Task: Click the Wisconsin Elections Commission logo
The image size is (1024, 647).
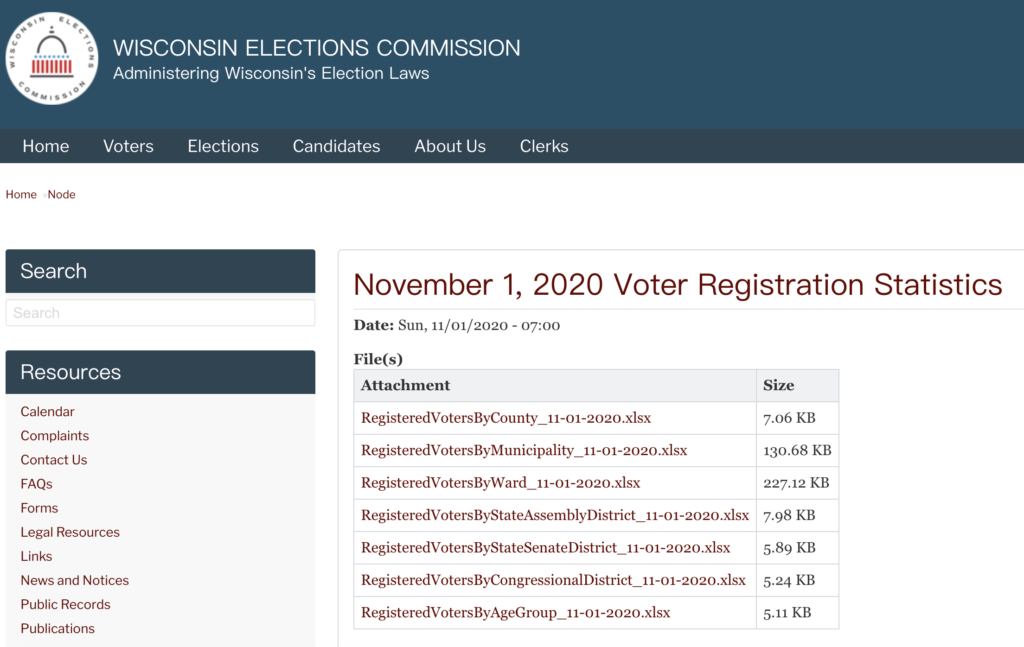Action: (x=52, y=58)
